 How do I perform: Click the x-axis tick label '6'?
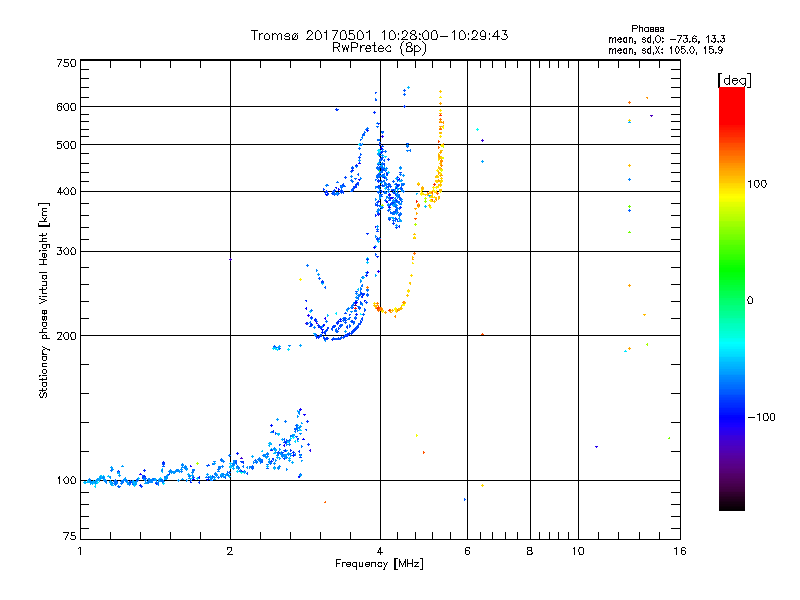pos(467,551)
